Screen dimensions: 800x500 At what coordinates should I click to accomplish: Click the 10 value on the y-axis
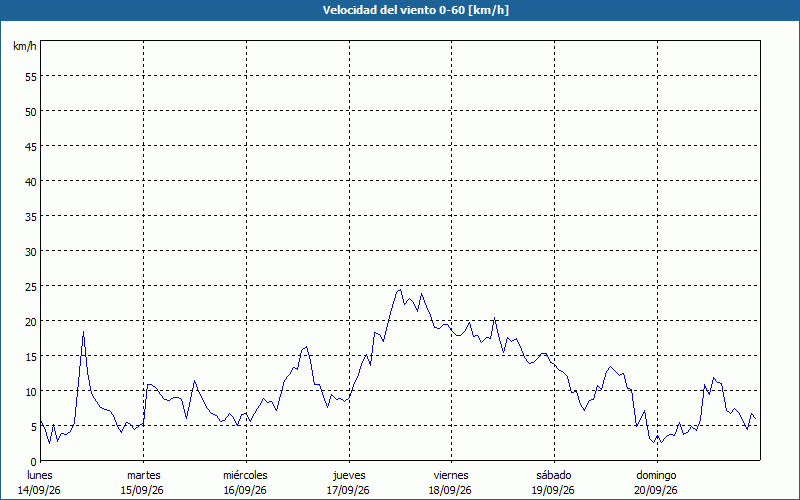31,391
